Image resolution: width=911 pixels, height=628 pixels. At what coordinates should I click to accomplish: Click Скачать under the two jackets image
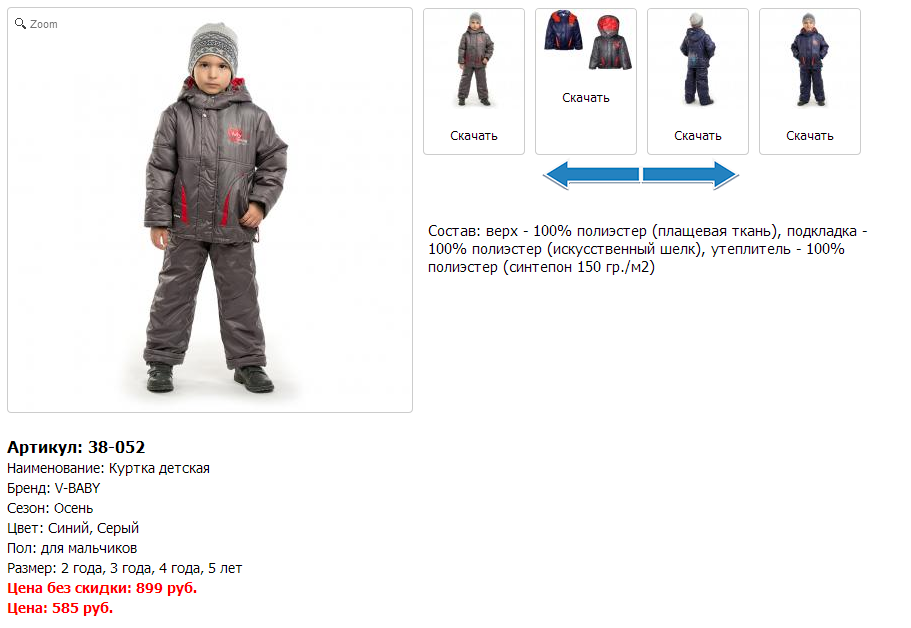click(x=586, y=98)
